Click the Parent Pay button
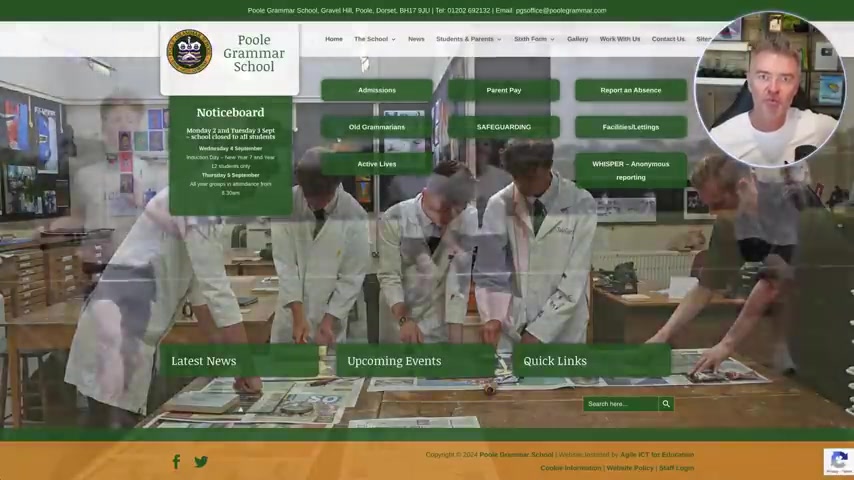Viewport: 854px width, 480px height. pos(504,90)
